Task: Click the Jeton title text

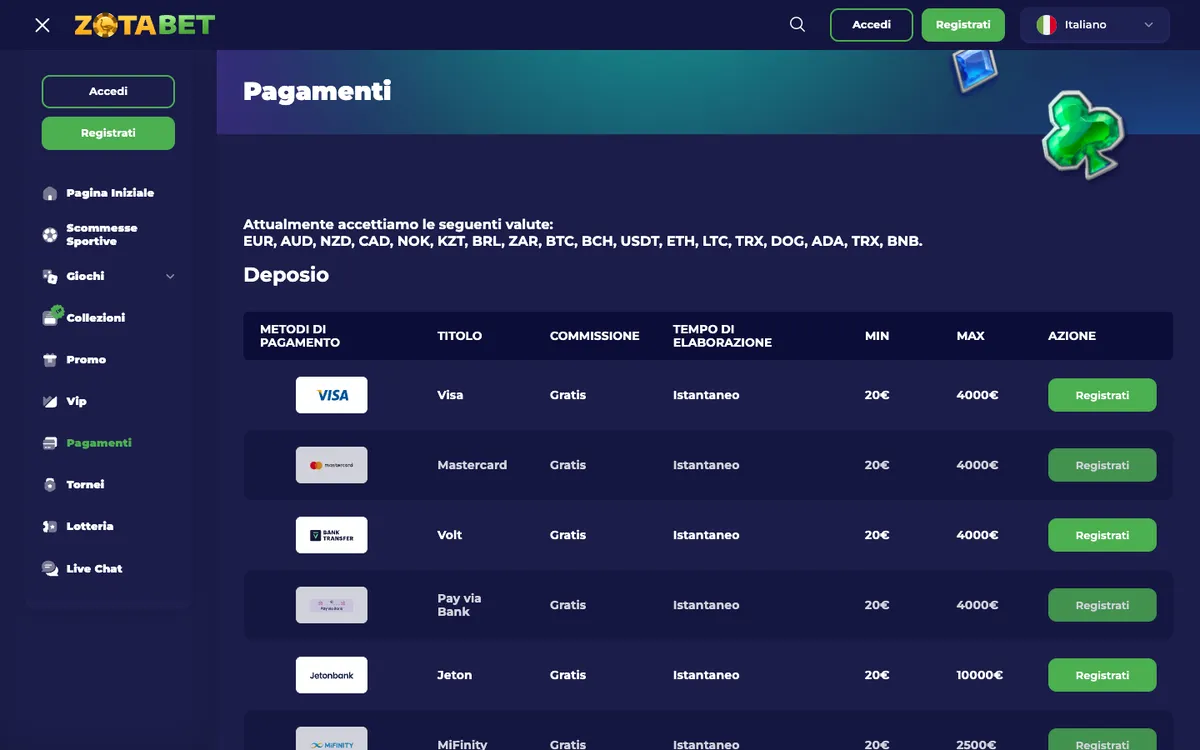Action: coord(454,675)
